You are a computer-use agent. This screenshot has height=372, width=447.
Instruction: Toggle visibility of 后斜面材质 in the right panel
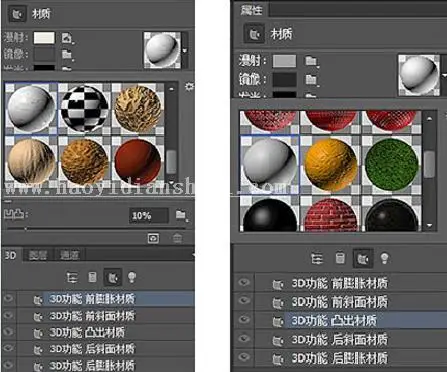coord(244,339)
